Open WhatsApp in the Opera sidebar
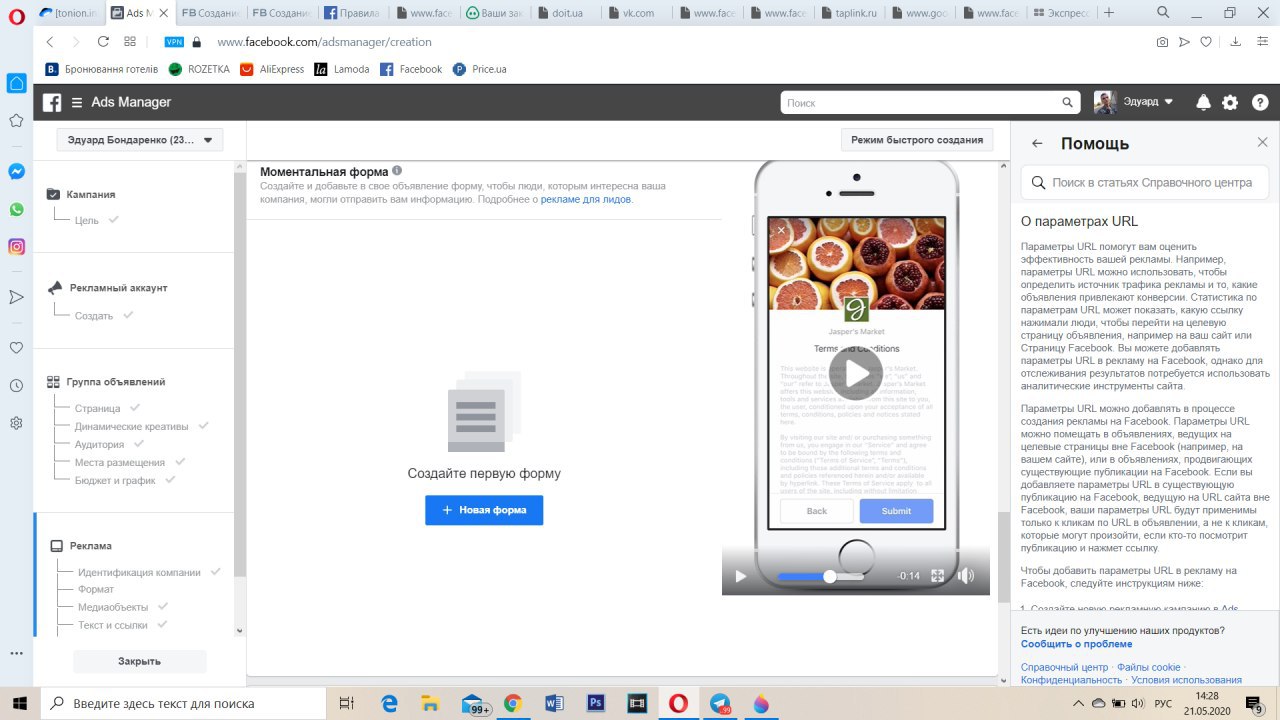This screenshot has width=1280, height=720. click(x=16, y=209)
